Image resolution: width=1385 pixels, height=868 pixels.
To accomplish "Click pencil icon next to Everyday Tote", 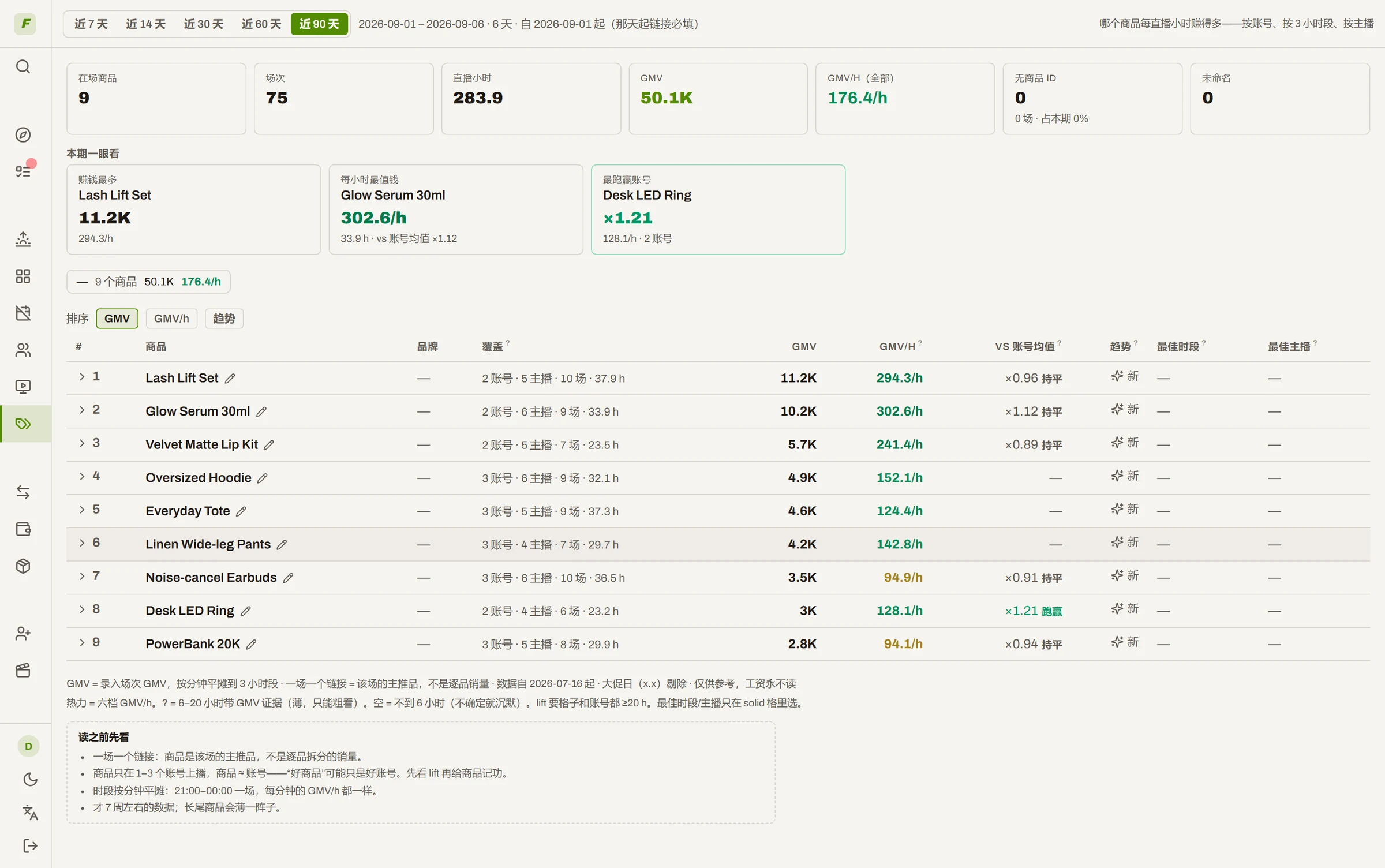I will [x=241, y=511].
